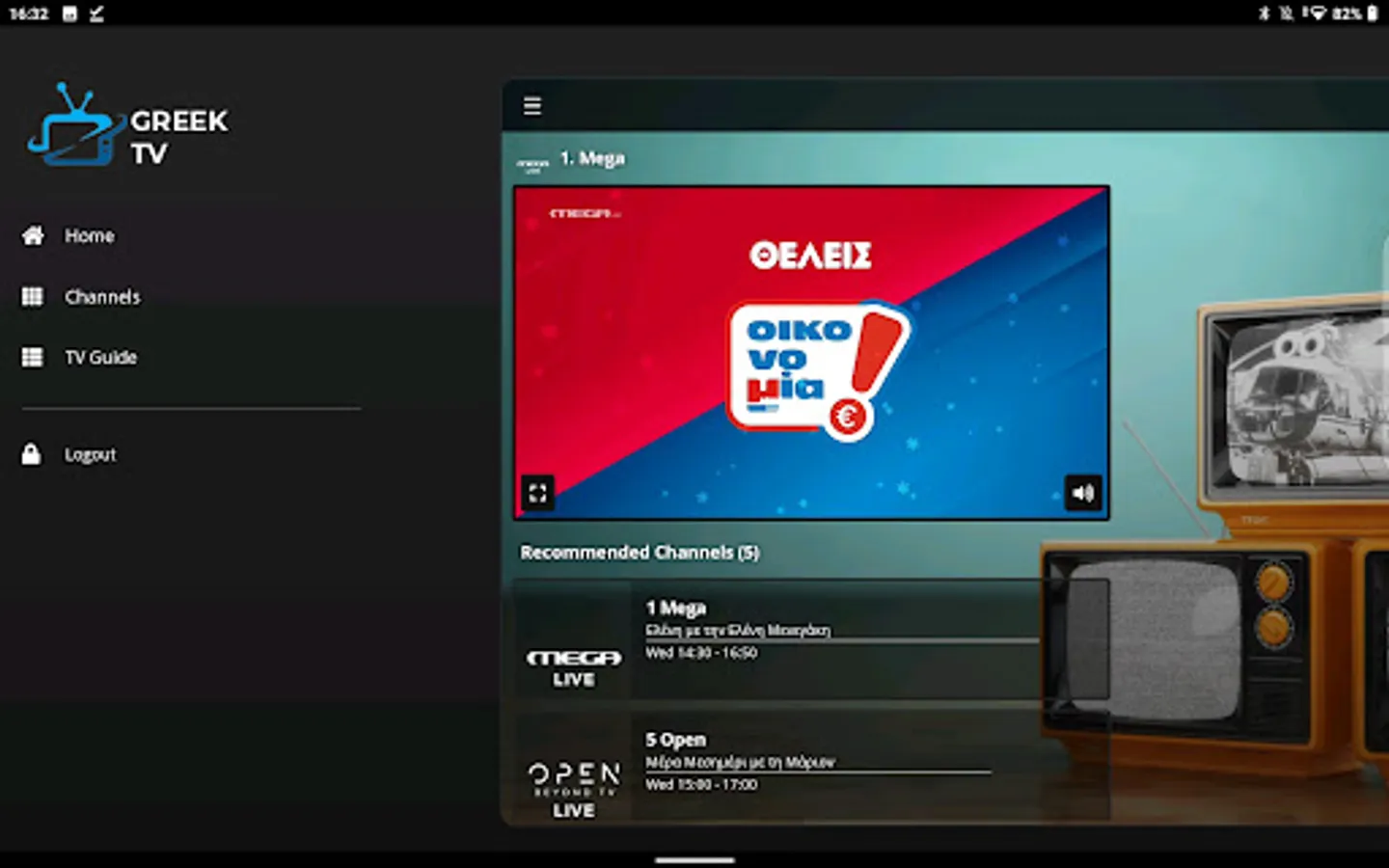This screenshot has height=868, width=1389.
Task: Enter fullscreen on the video player
Action: 538,493
